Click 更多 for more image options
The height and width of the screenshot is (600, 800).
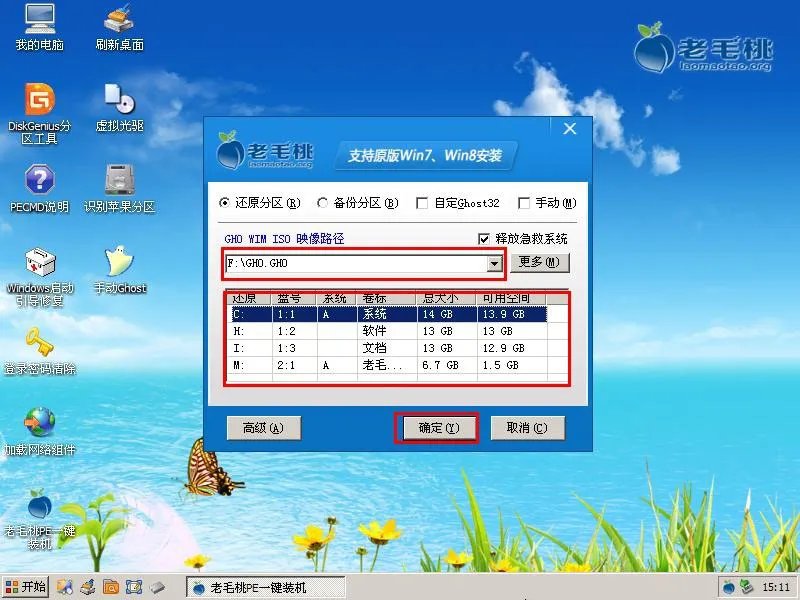[540, 261]
